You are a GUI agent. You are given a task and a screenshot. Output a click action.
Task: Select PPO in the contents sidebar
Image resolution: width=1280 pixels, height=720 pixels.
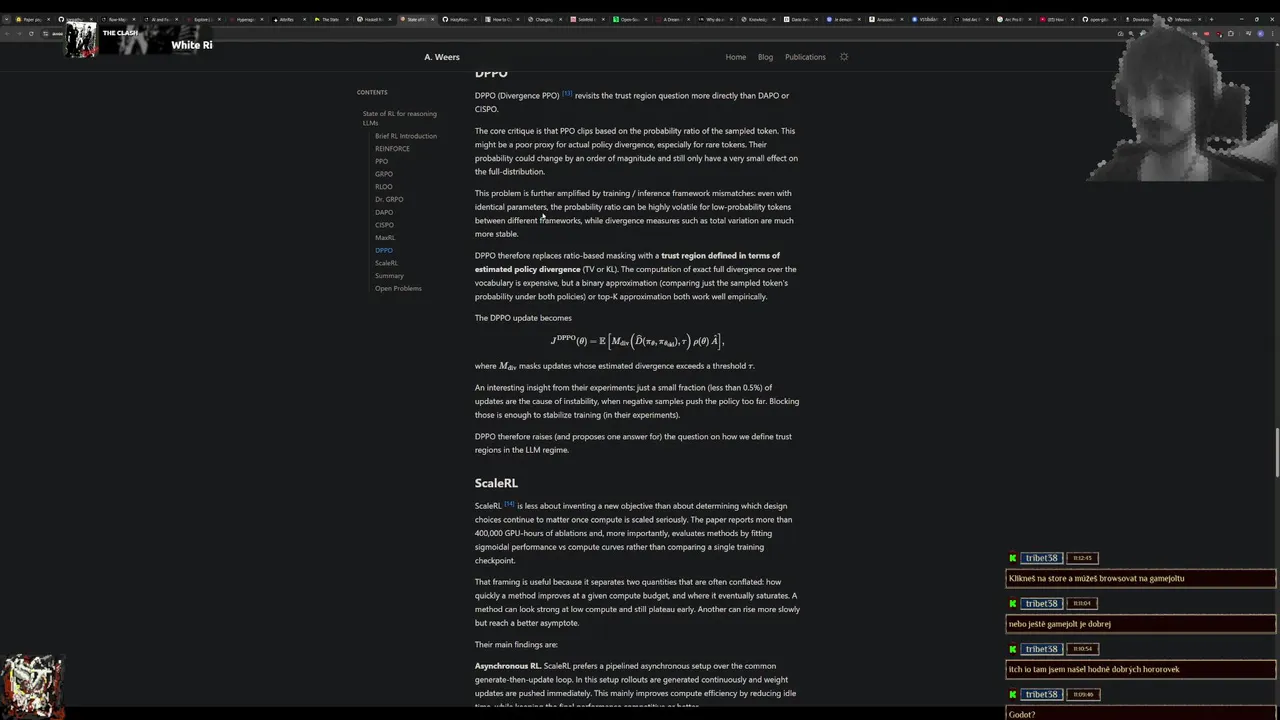381,161
